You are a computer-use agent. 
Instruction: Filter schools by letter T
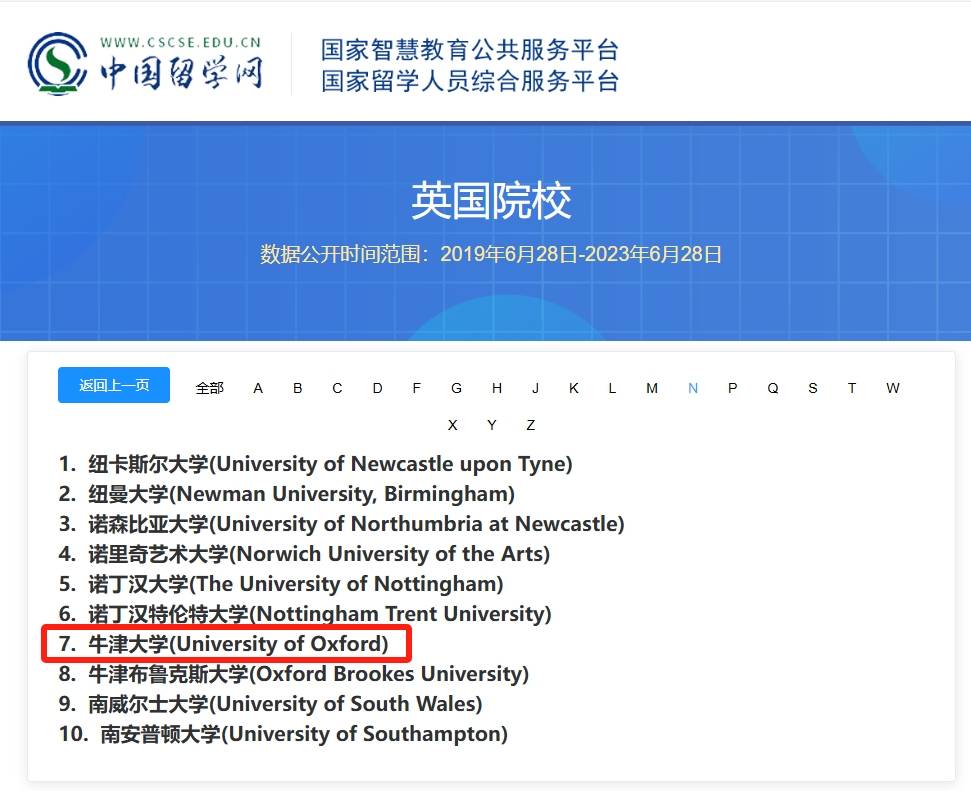(x=852, y=388)
